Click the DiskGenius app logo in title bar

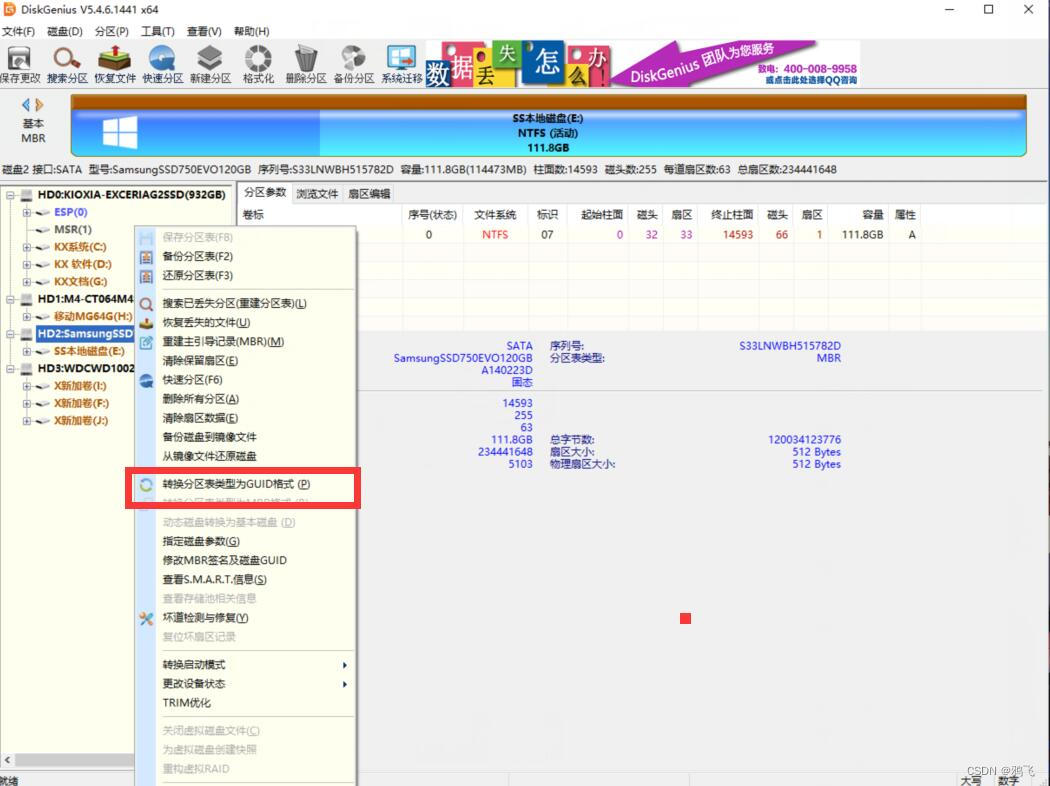pyautogui.click(x=9, y=9)
